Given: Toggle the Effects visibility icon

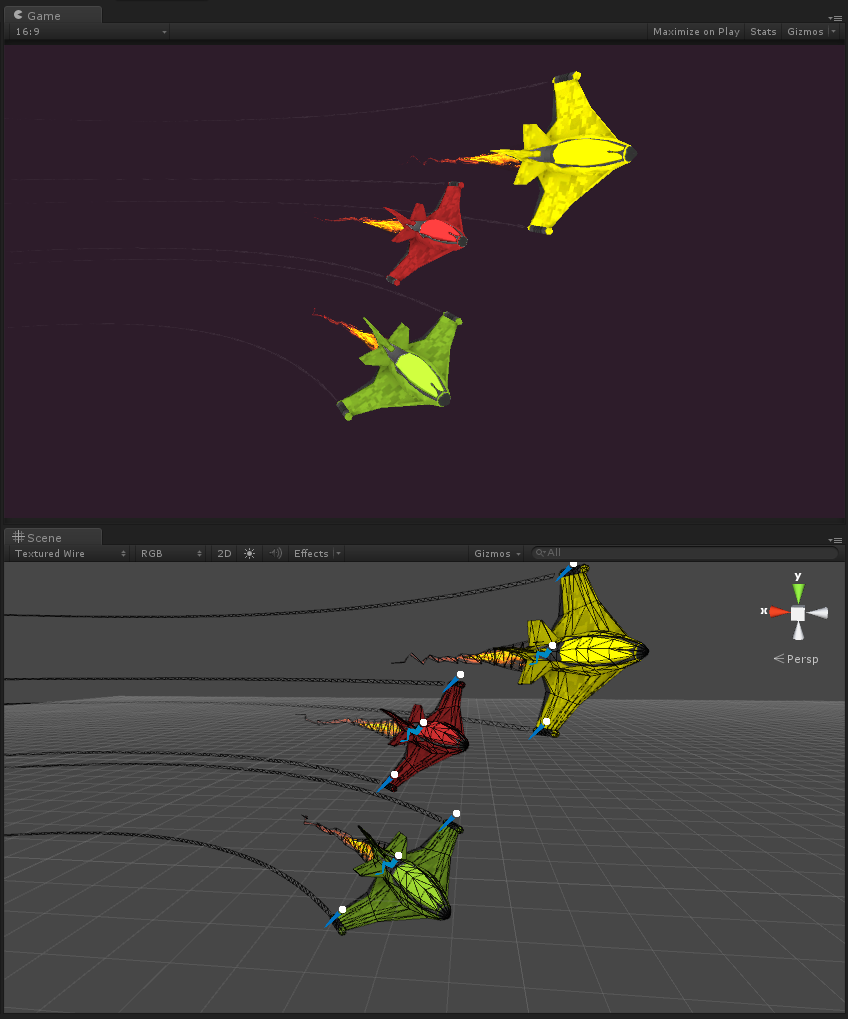Looking at the screenshot, I should point(310,553).
